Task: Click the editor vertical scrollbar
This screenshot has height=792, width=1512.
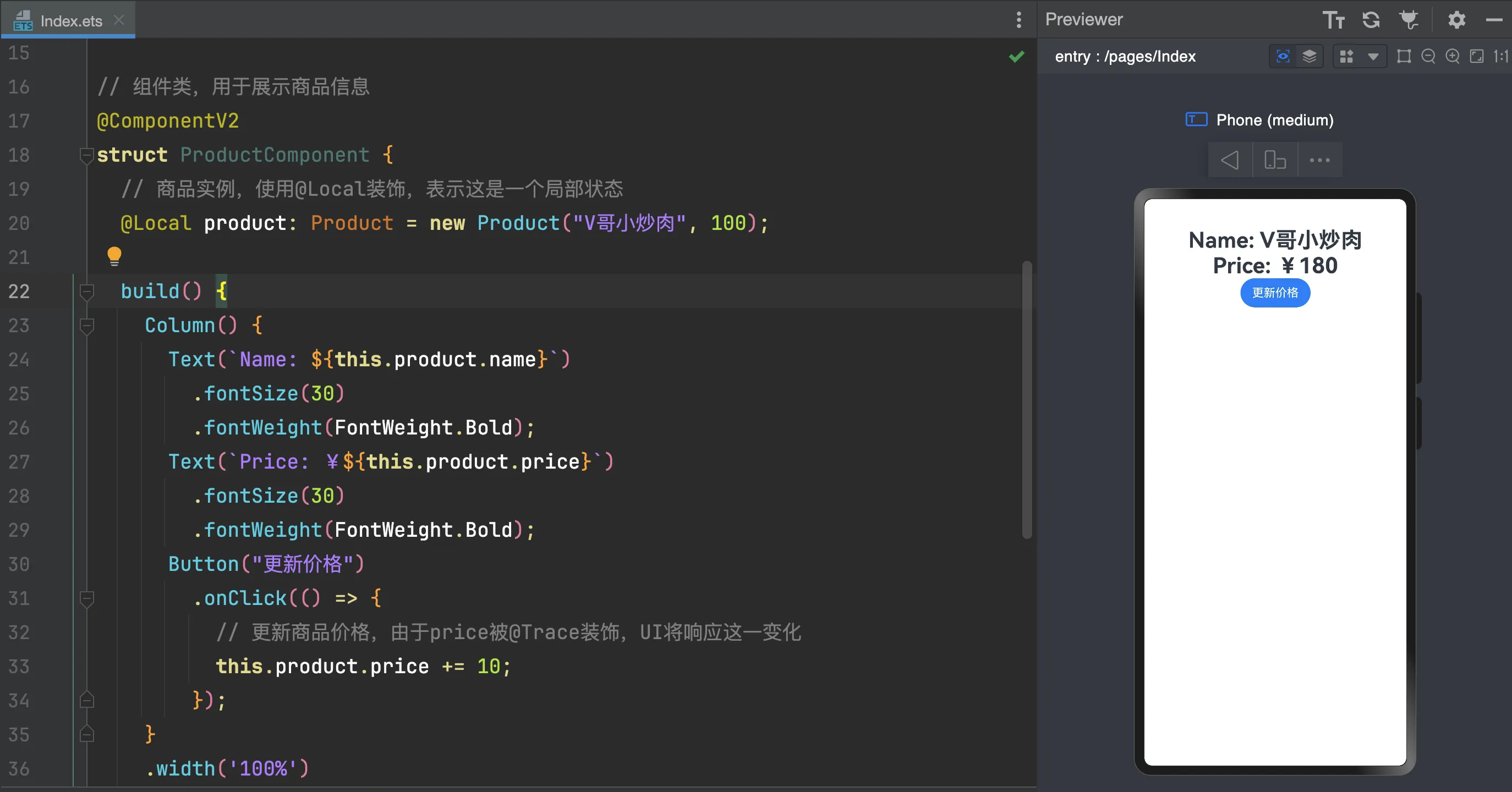Action: (1027, 399)
